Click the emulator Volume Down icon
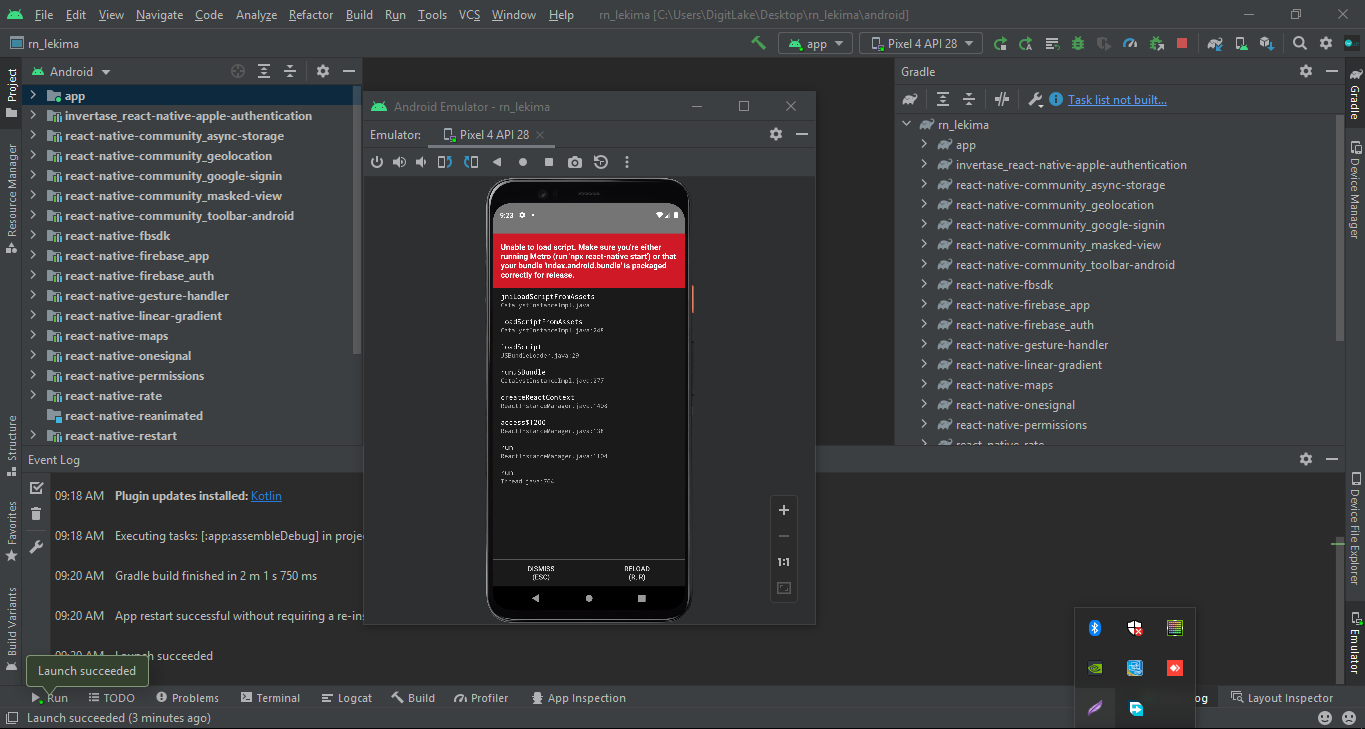The height and width of the screenshot is (729, 1365). click(421, 162)
